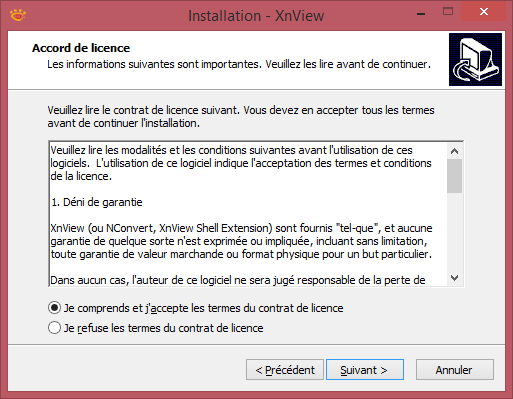Select the accept license terms radio button

click(x=54, y=308)
